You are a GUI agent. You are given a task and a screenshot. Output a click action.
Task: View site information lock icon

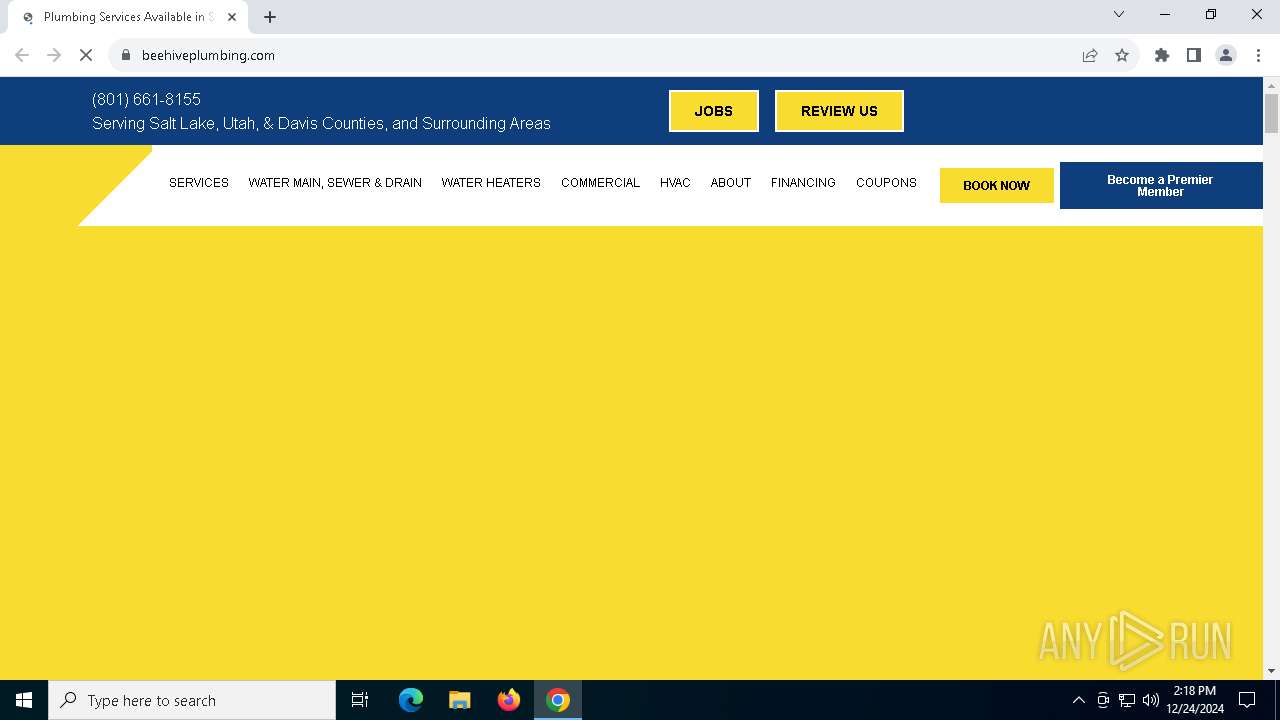click(126, 55)
